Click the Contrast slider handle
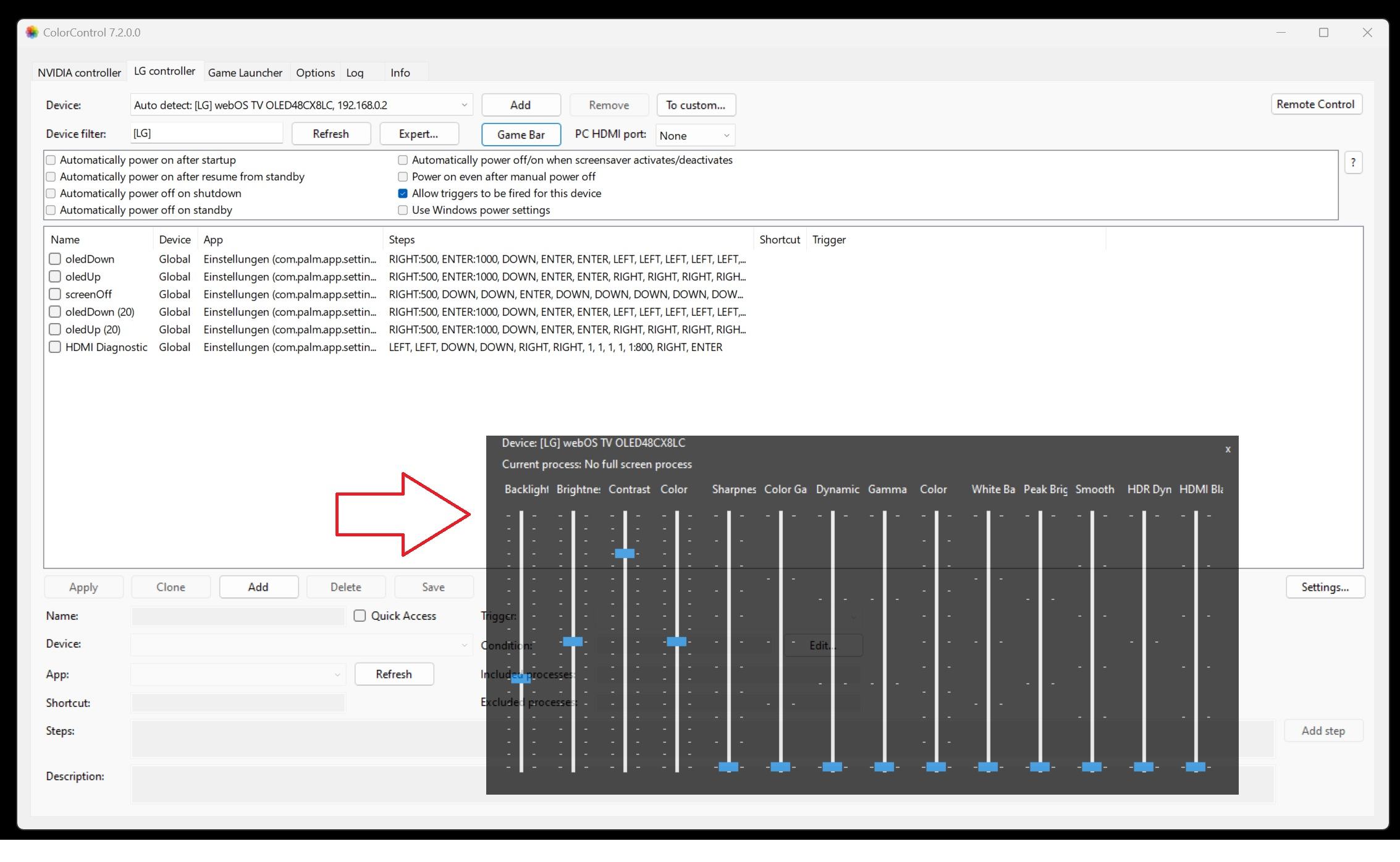1400x862 pixels. click(625, 553)
